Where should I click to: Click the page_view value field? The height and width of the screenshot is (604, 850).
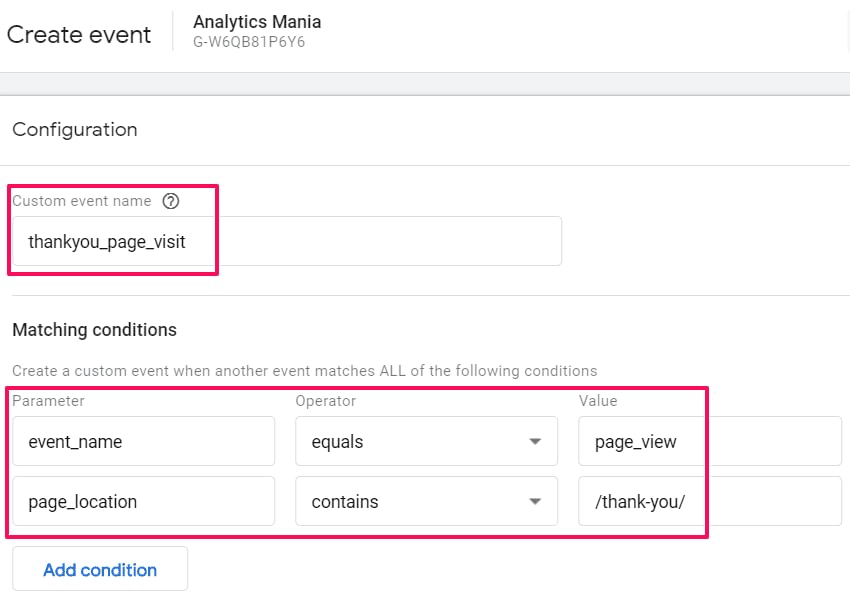pos(710,441)
